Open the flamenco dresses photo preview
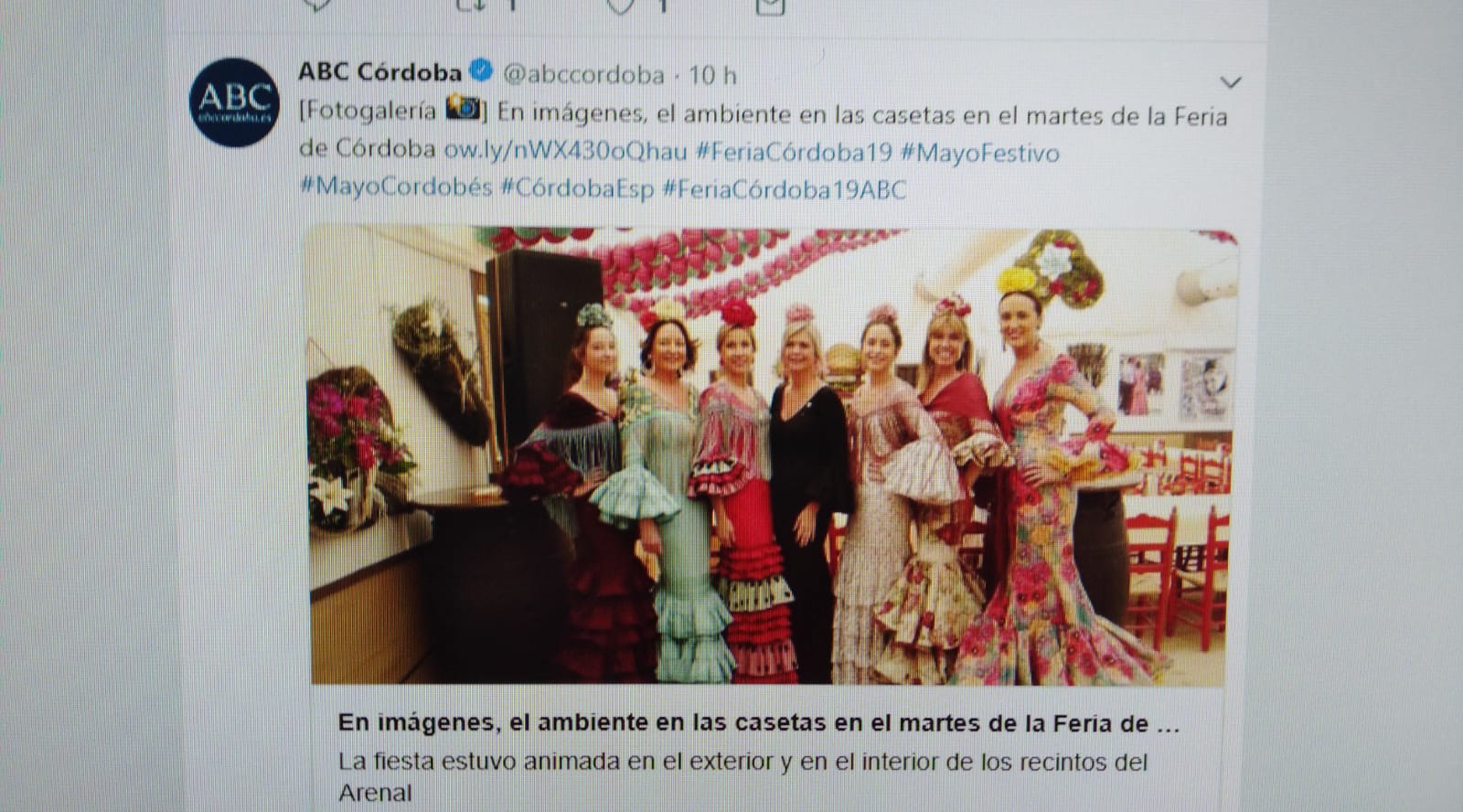Image resolution: width=1463 pixels, height=812 pixels. pos(773,455)
